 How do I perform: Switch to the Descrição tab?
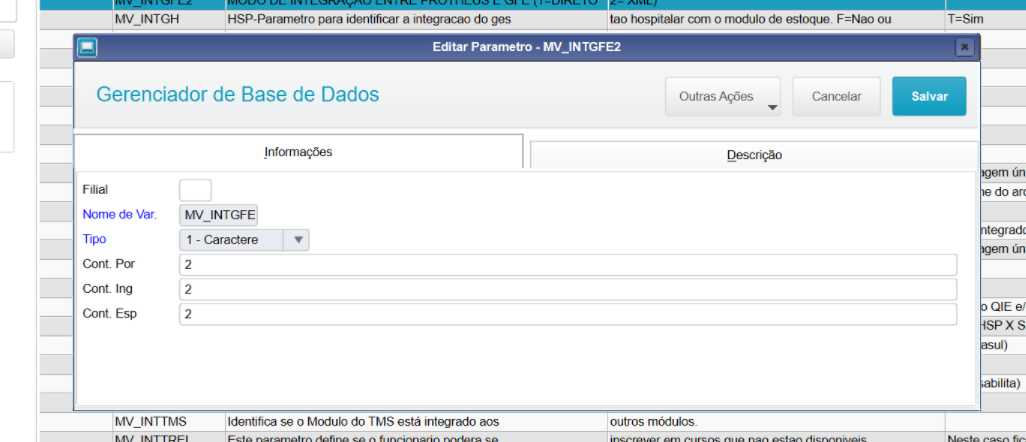(x=754, y=155)
